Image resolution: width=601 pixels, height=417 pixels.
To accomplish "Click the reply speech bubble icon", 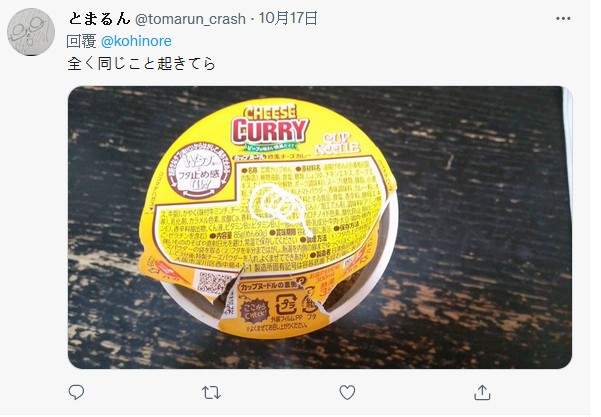I will 76,392.
